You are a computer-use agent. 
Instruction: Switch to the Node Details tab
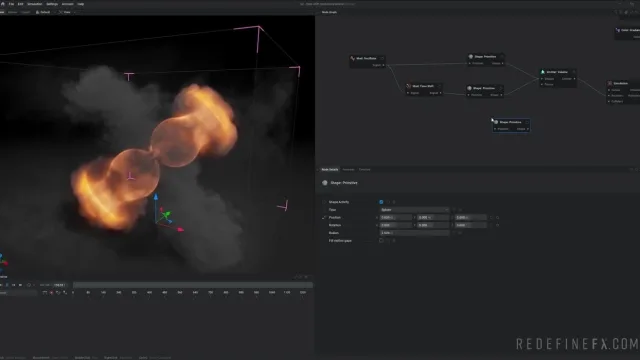pos(329,169)
